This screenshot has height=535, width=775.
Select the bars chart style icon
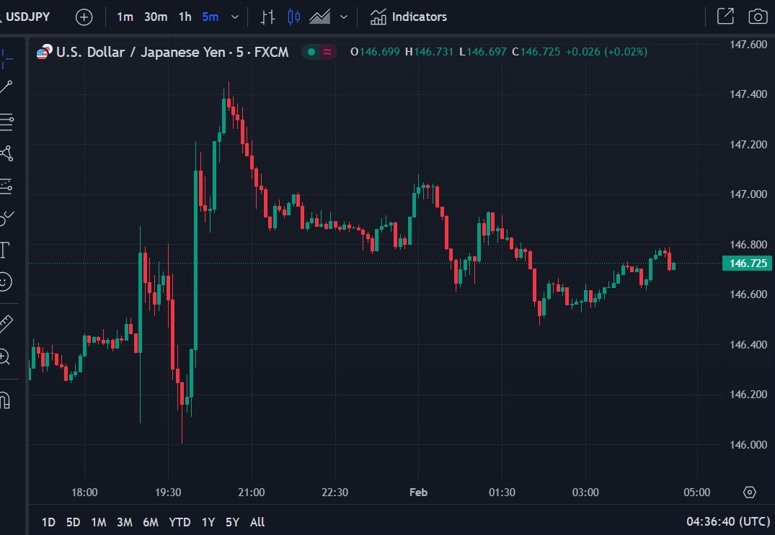267,17
